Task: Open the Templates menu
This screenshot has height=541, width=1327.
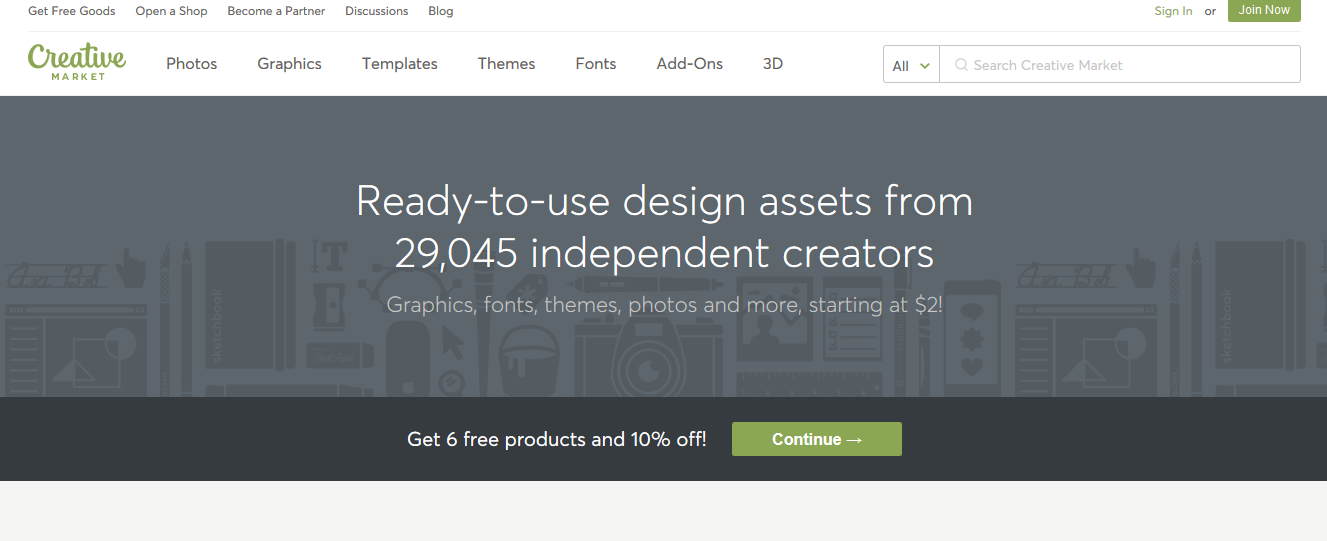Action: [x=400, y=64]
